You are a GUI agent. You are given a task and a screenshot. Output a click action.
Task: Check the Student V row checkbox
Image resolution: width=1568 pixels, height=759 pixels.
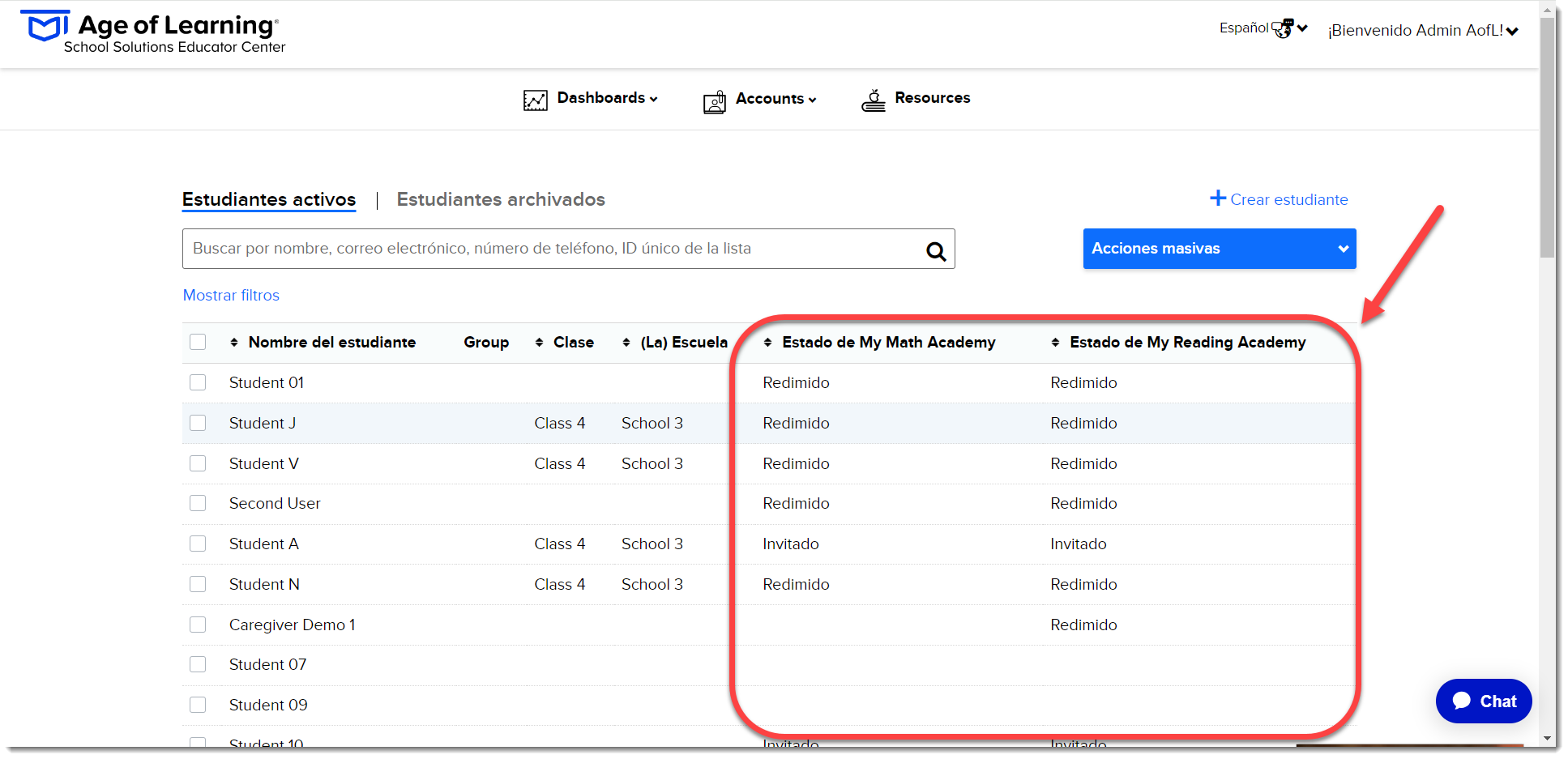[198, 463]
